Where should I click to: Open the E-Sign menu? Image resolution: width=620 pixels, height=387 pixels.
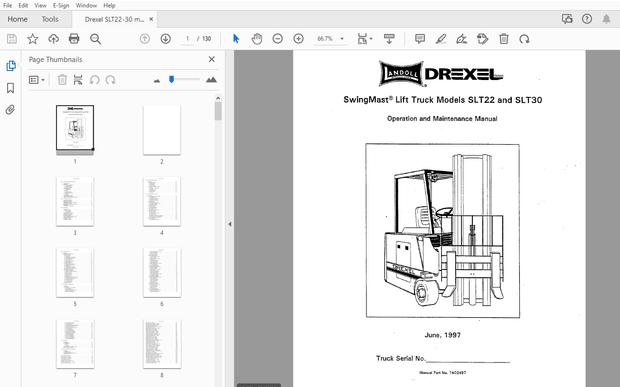pos(61,6)
